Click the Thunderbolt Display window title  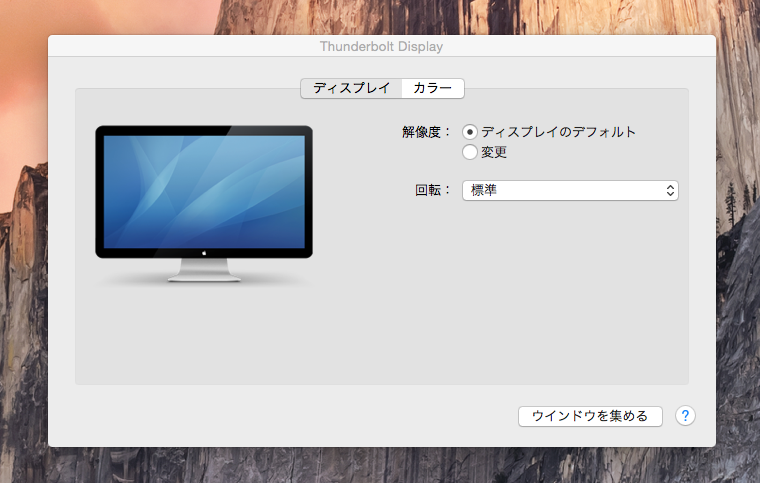pyautogui.click(x=381, y=47)
